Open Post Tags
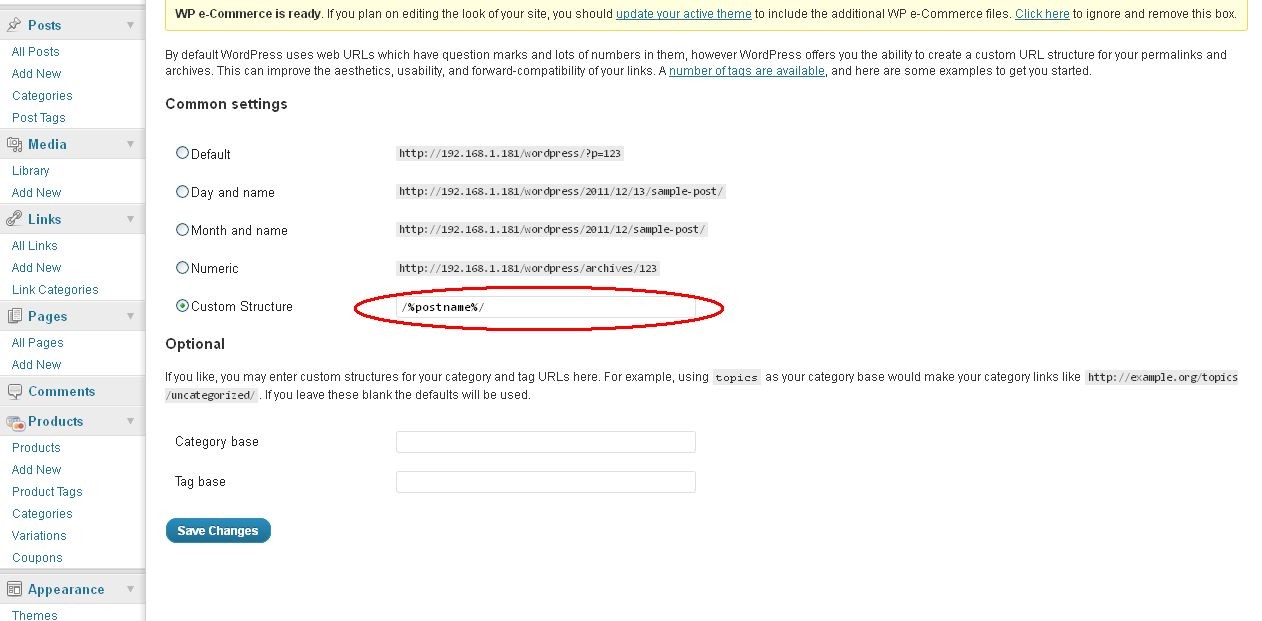 (39, 117)
